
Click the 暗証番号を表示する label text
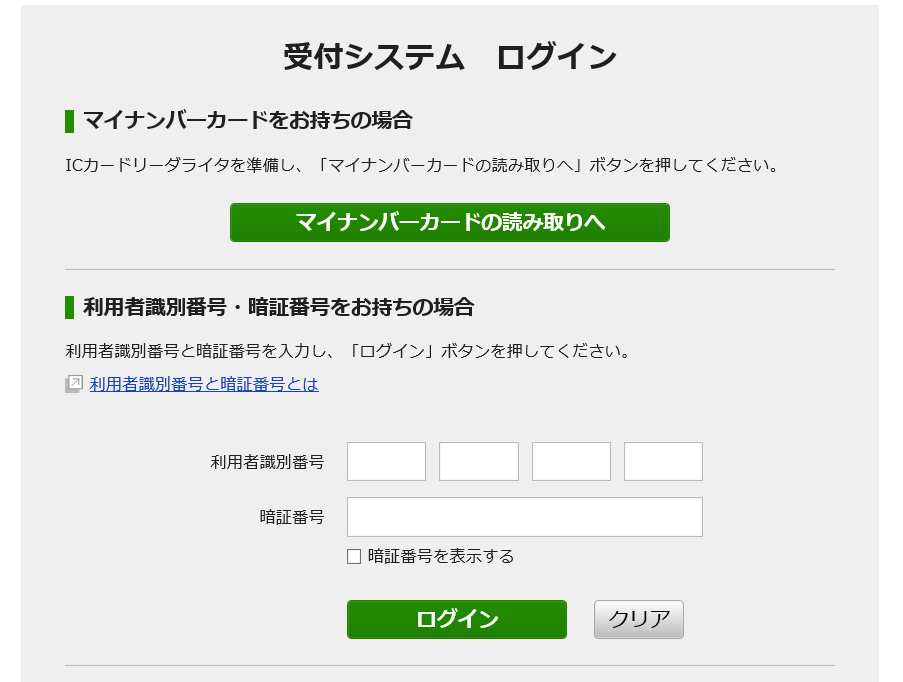(x=441, y=556)
